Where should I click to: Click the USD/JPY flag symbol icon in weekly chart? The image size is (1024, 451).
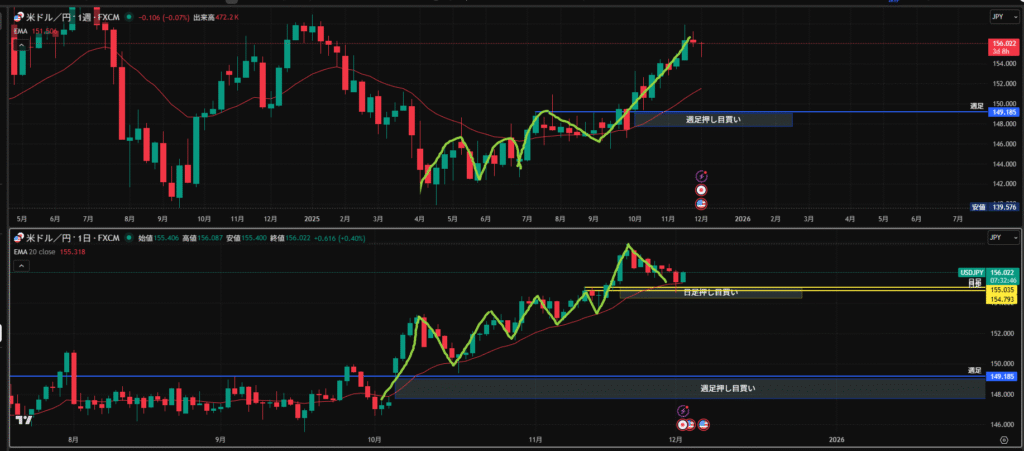pyautogui.click(x=18, y=17)
